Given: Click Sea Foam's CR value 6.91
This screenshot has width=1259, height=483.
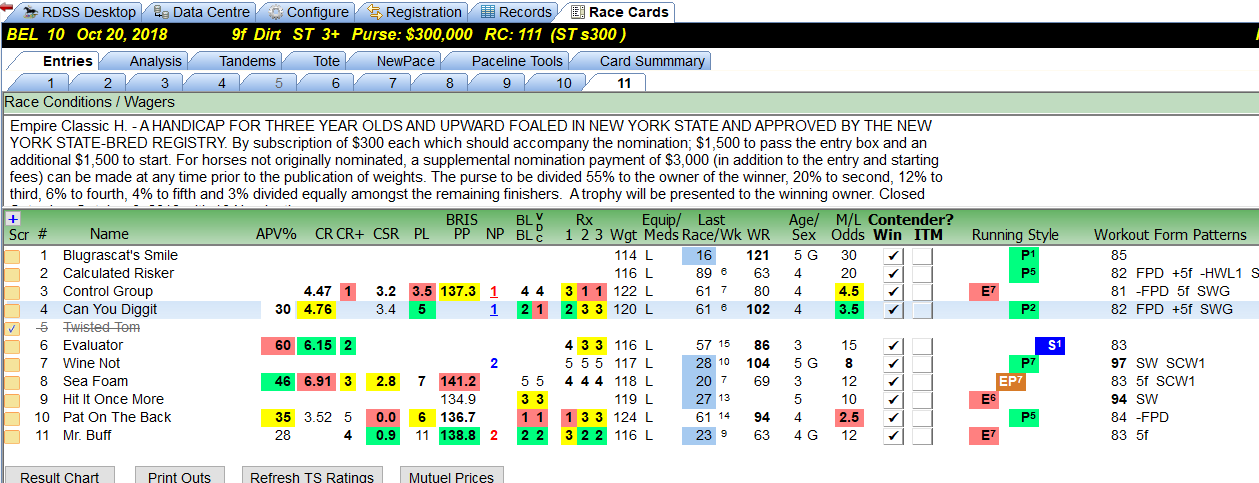Looking at the screenshot, I should pyautogui.click(x=317, y=381).
